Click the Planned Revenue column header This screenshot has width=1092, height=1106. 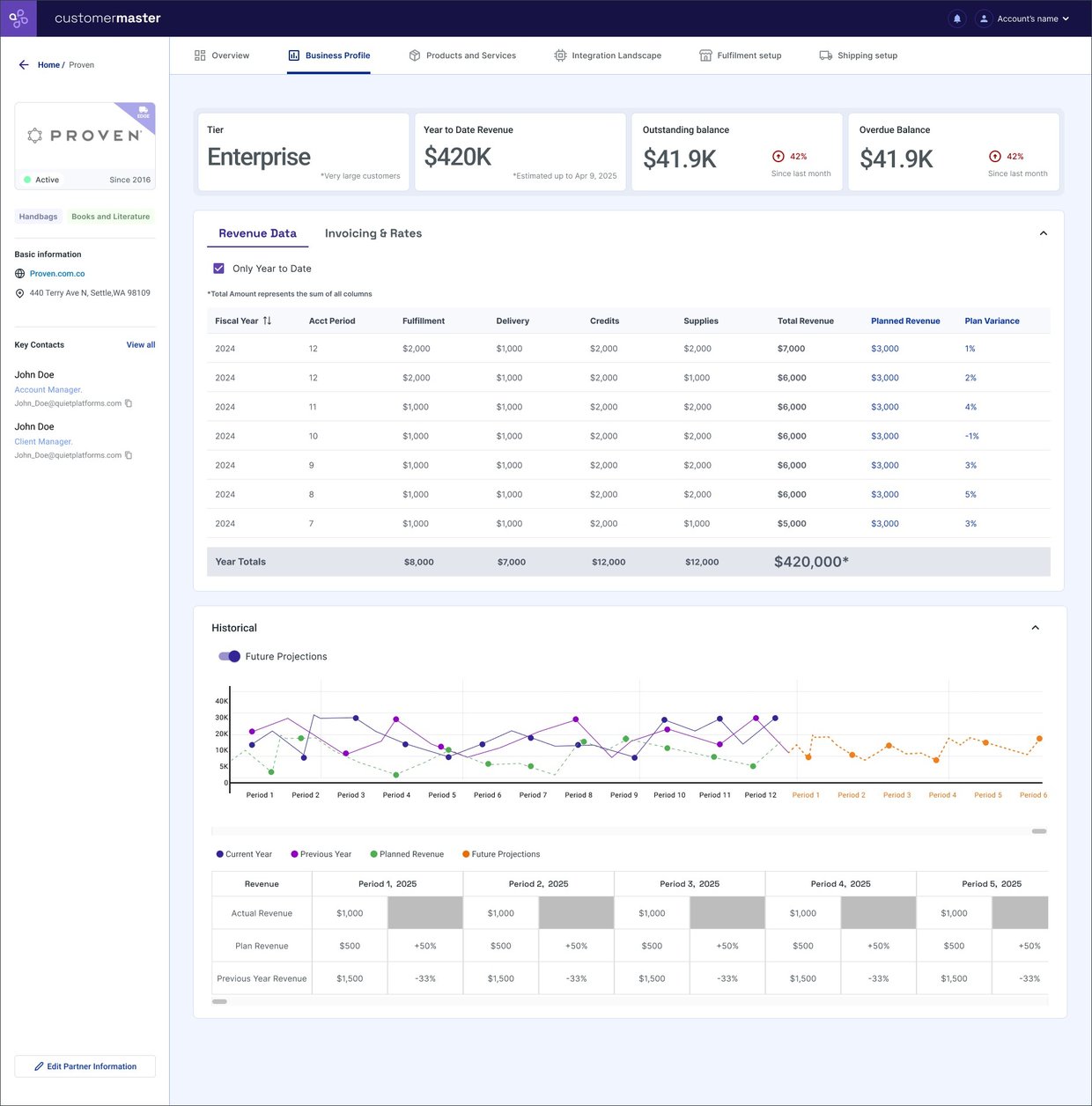905,321
